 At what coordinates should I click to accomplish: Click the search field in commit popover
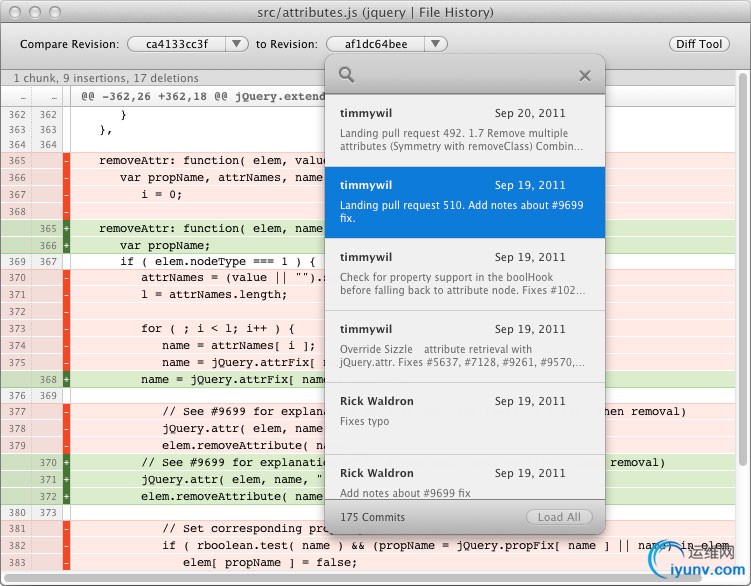click(x=465, y=75)
